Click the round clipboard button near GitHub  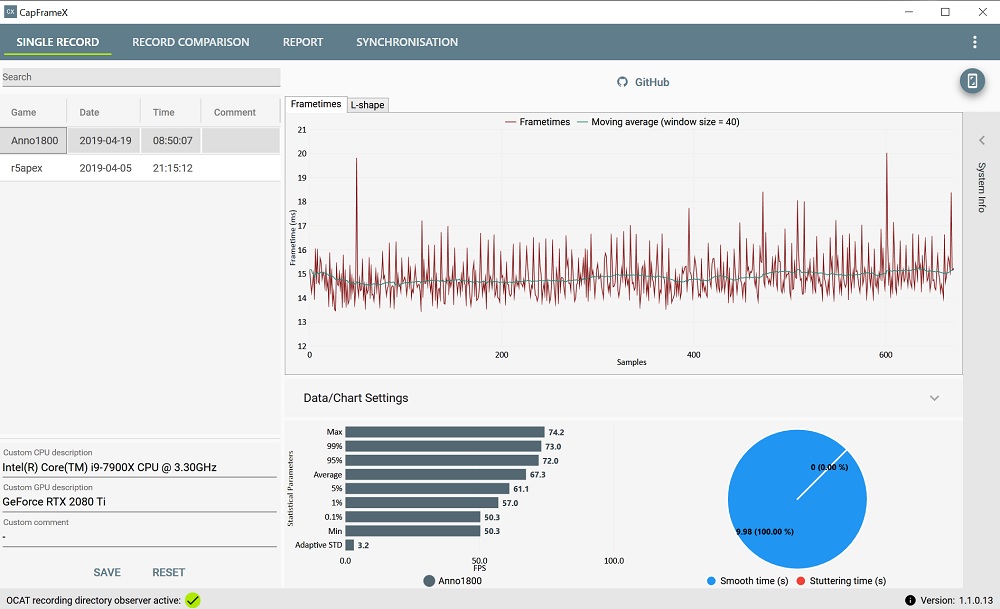coord(972,81)
